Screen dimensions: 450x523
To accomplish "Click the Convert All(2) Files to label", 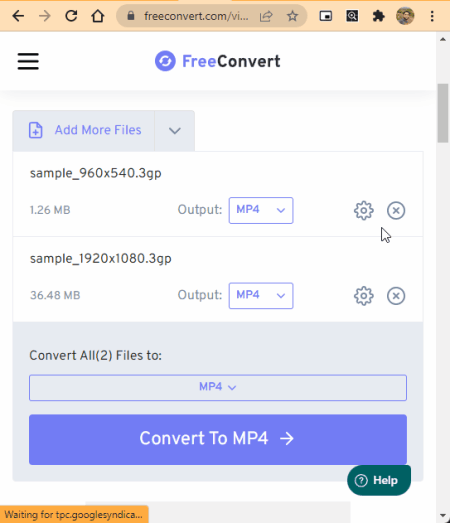I will (95, 356).
